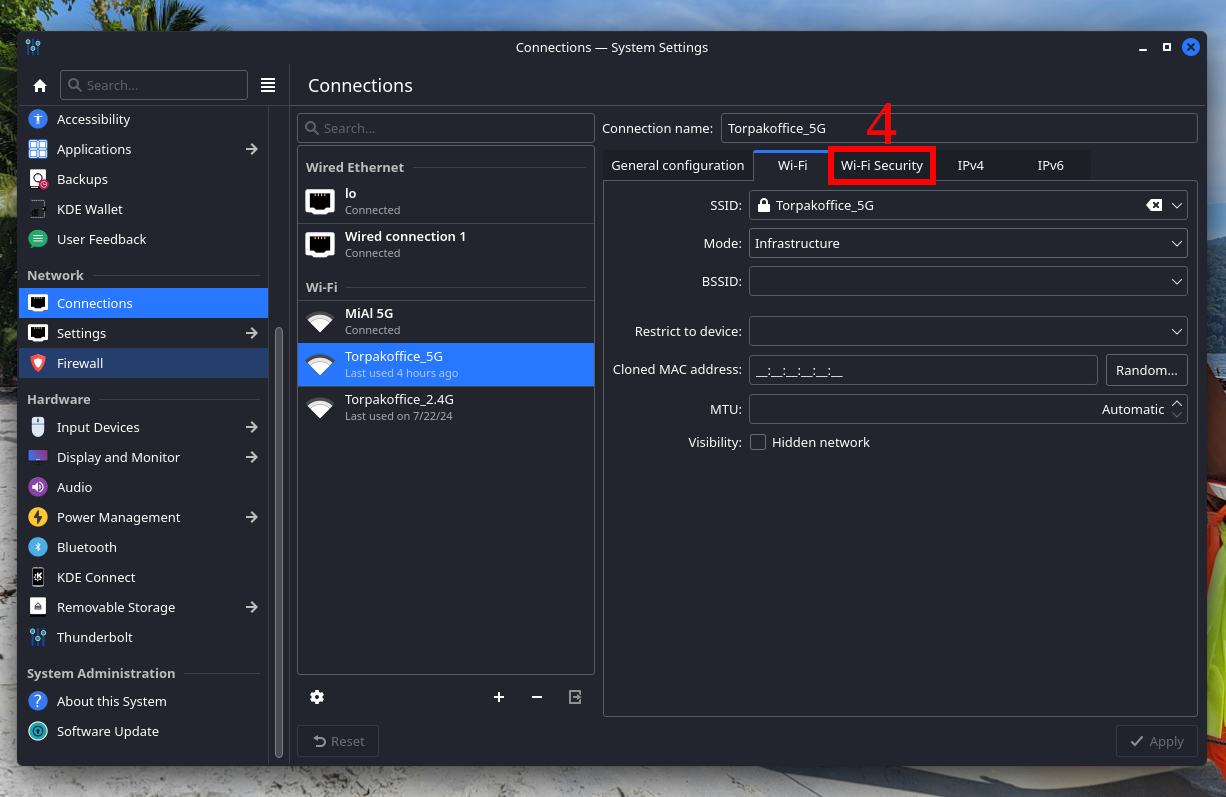The width and height of the screenshot is (1226, 797).
Task: Enable the Hidden network checkbox
Action: tap(758, 442)
